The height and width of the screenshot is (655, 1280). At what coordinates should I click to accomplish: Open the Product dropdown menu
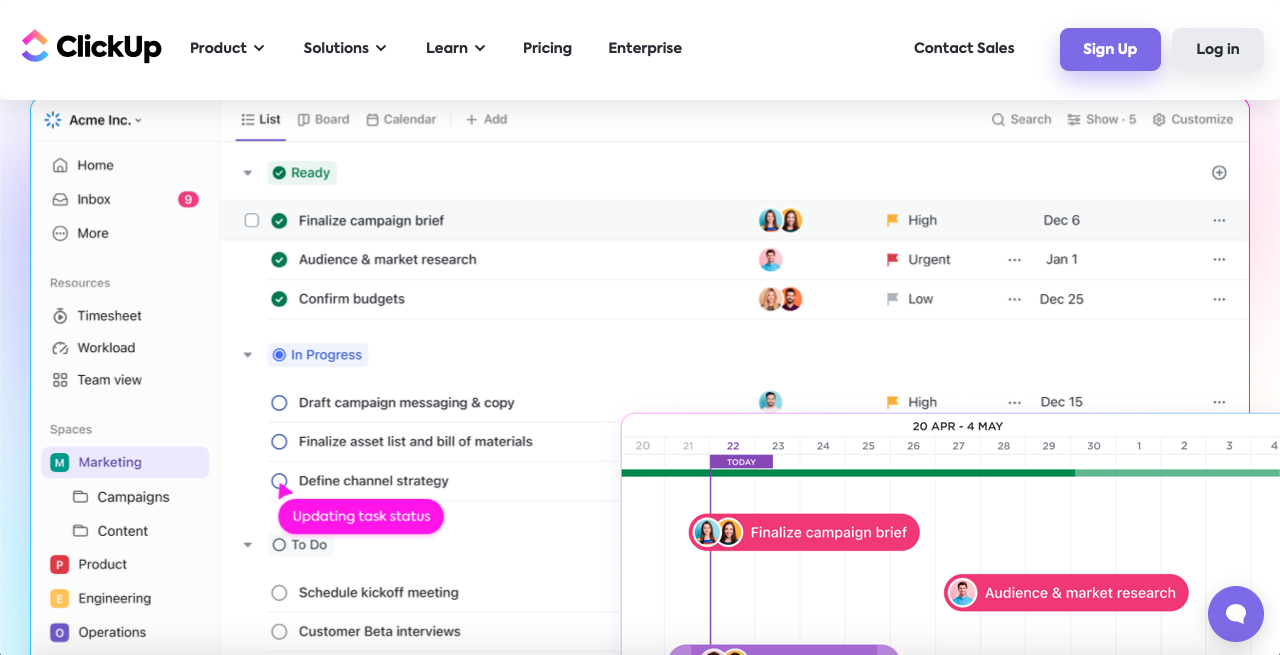tap(227, 48)
